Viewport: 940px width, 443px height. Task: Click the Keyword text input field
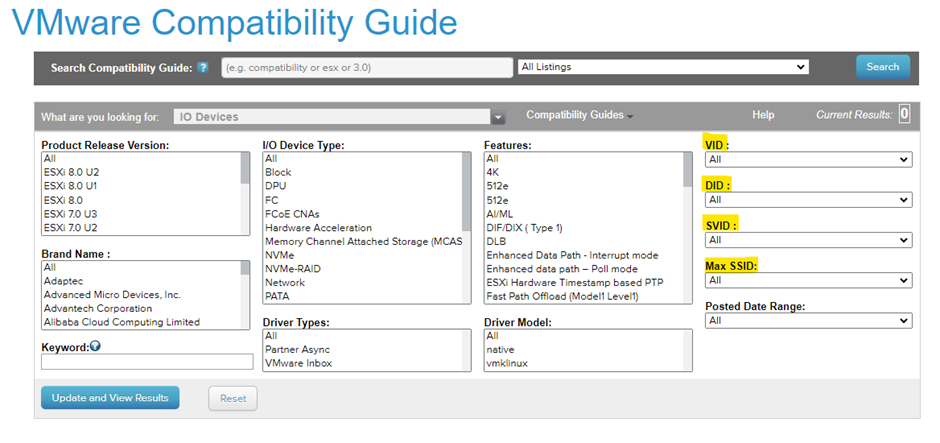pos(147,362)
